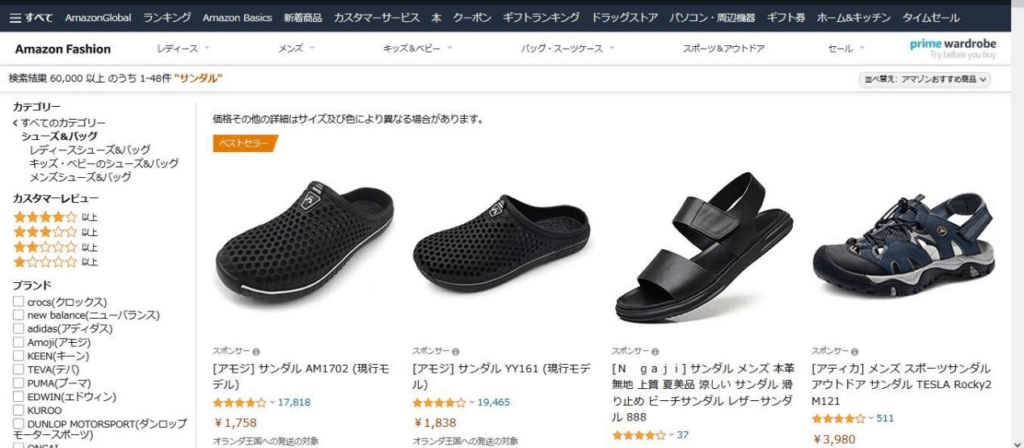Check the crocs(クロックス) brand checkbox
This screenshot has width=1024, height=448.
point(19,302)
